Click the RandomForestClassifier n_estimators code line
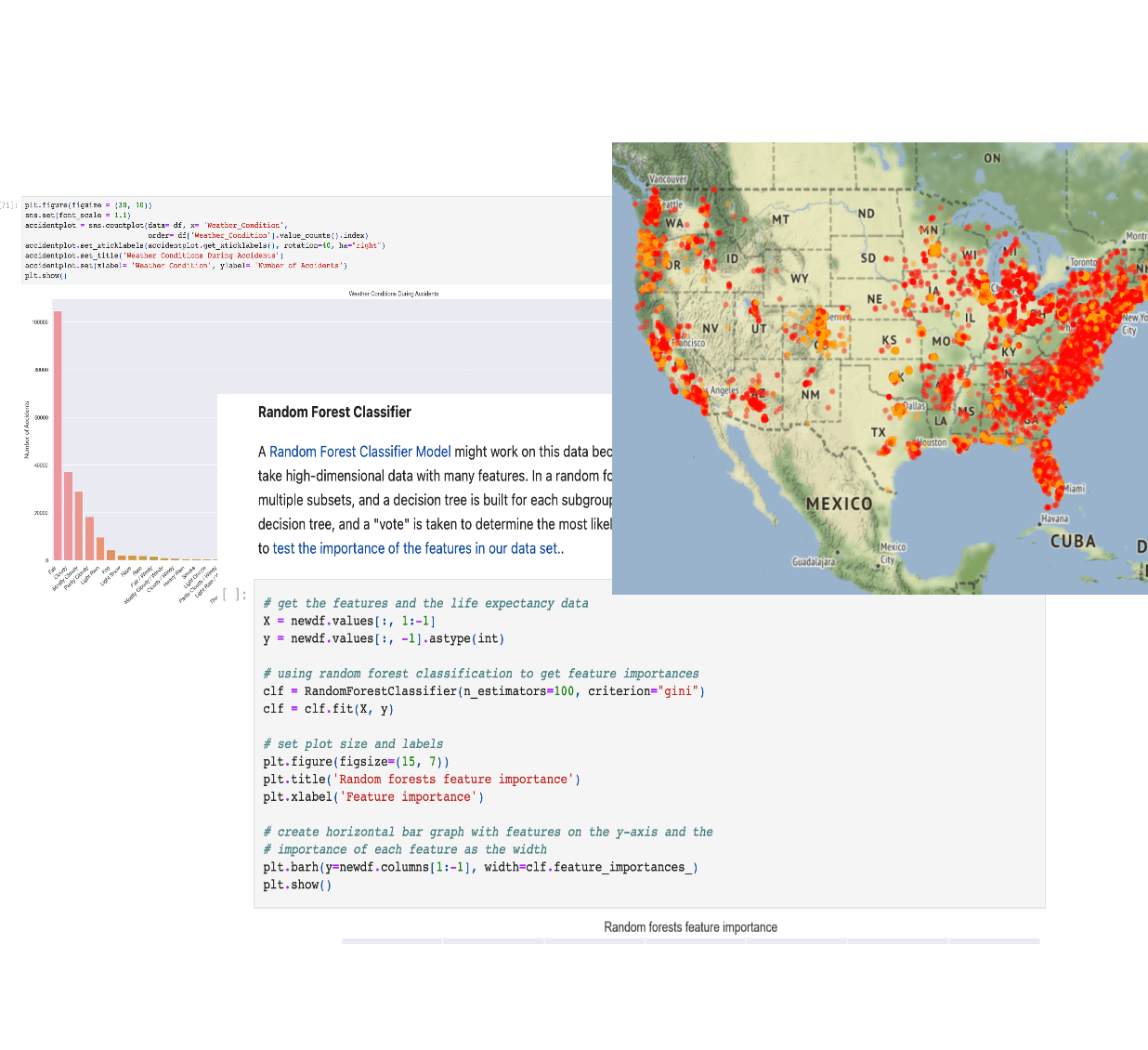 (483, 691)
